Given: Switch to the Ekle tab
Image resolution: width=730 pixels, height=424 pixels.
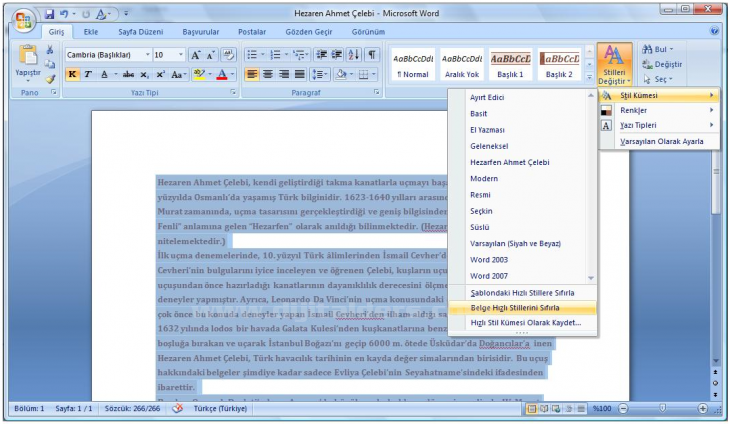Looking at the screenshot, I should coord(91,32).
